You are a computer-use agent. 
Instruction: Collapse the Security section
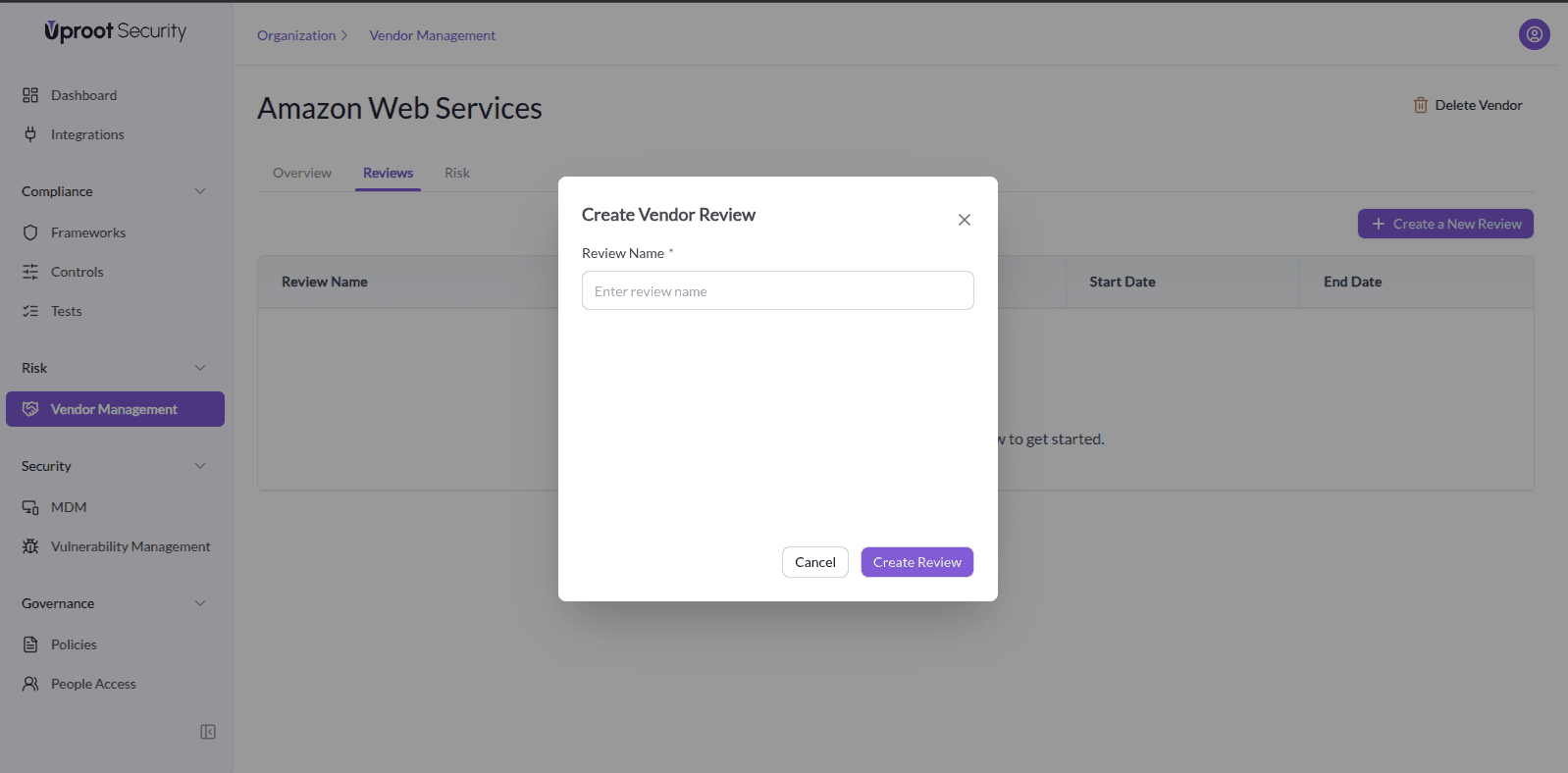point(200,466)
